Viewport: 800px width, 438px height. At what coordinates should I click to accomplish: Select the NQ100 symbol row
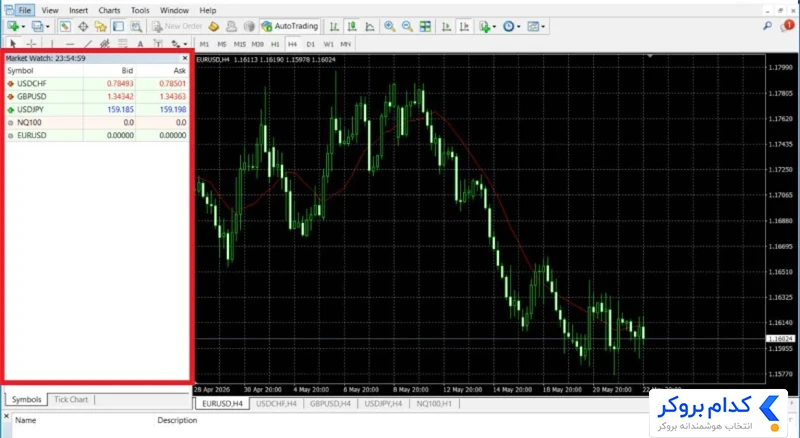pyautogui.click(x=97, y=123)
